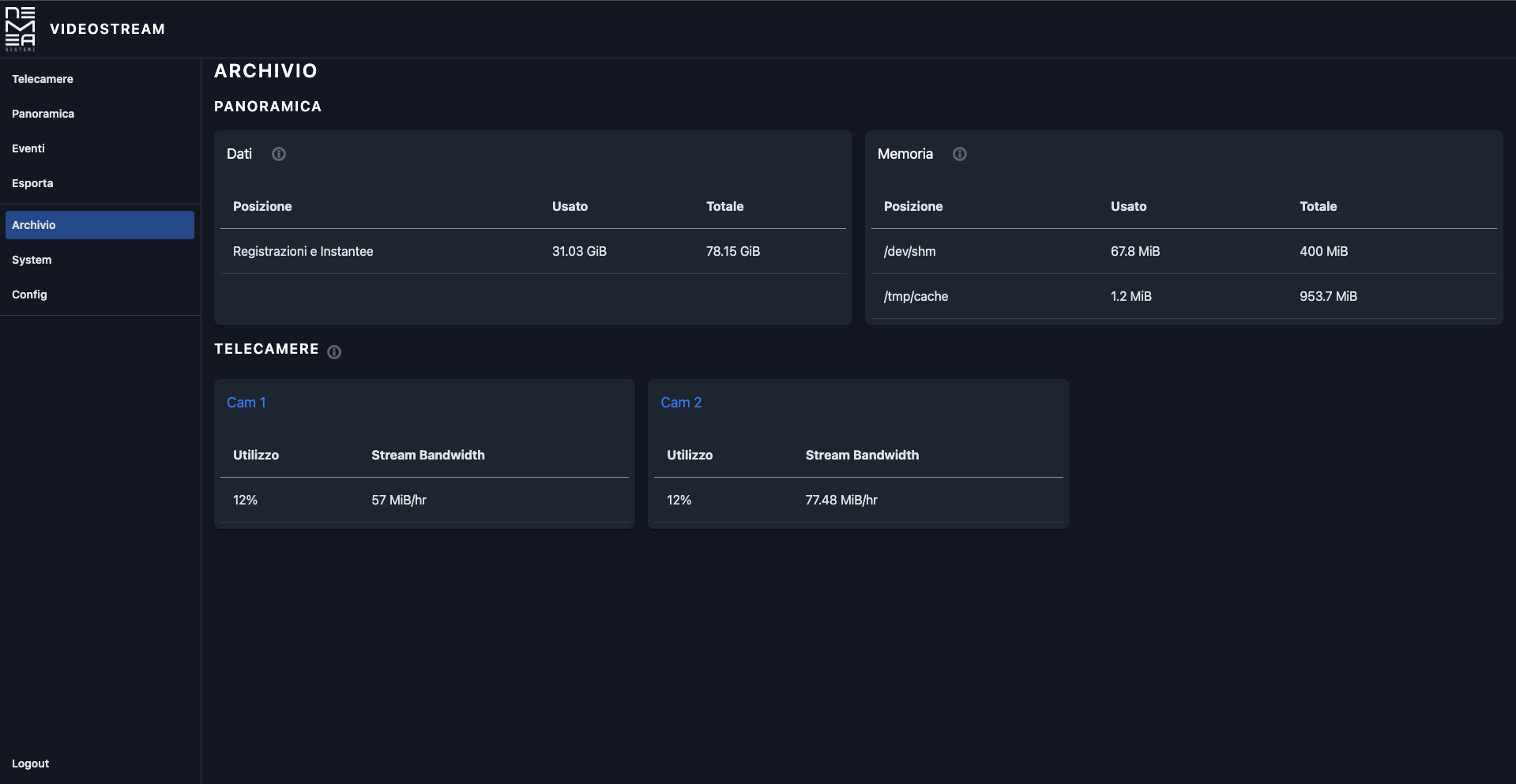Select the /dev/shm row in Memoria
The image size is (1516, 784).
[1183, 251]
